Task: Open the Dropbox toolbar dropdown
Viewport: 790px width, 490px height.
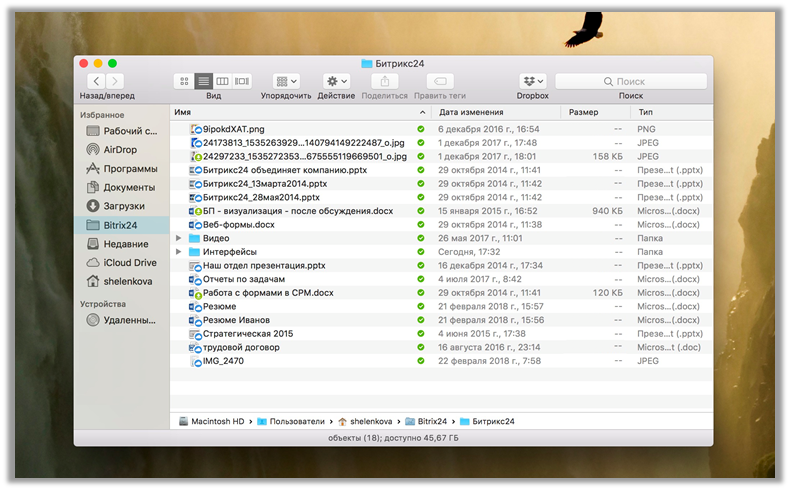Action: 533,81
